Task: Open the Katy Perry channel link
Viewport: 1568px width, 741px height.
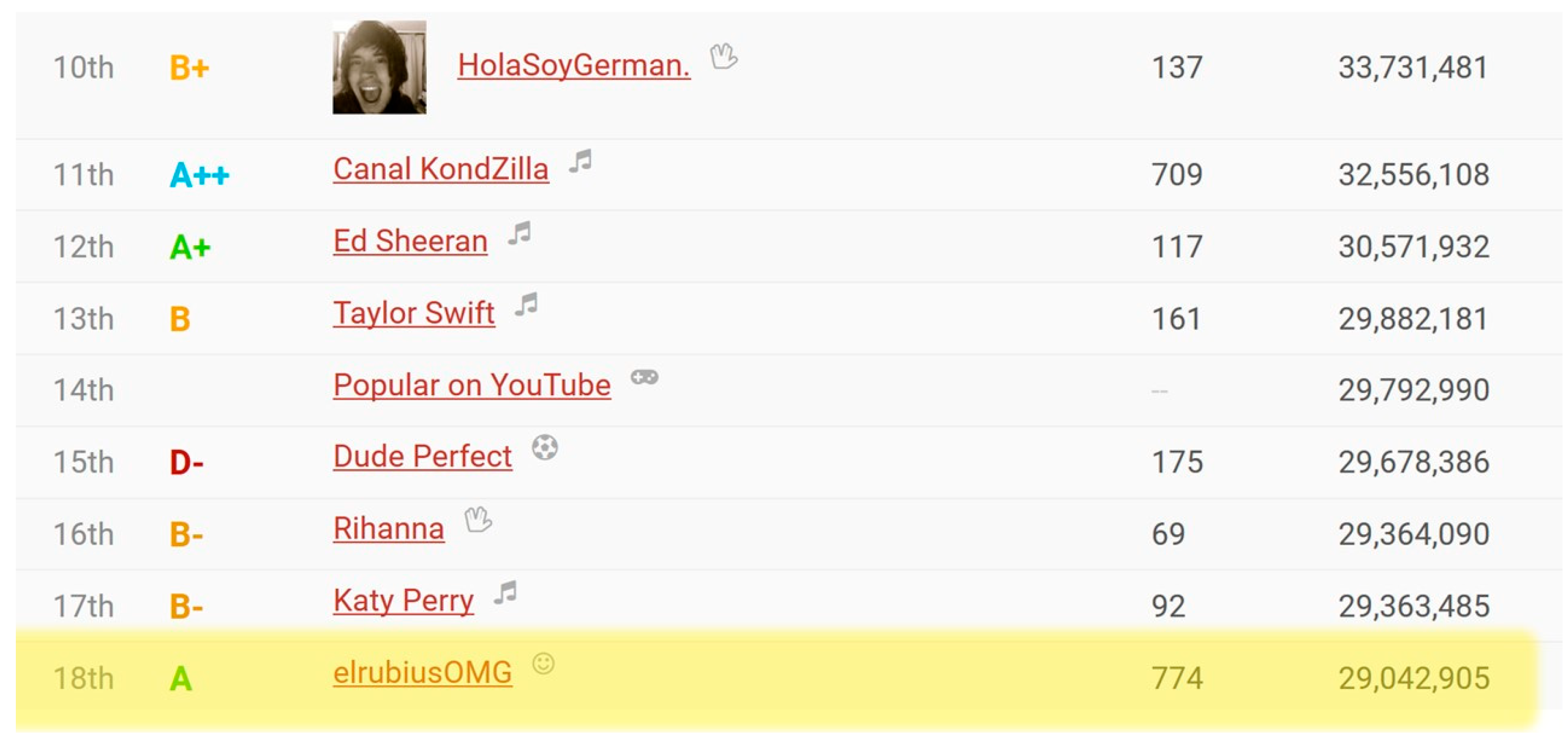Action: click(x=403, y=601)
